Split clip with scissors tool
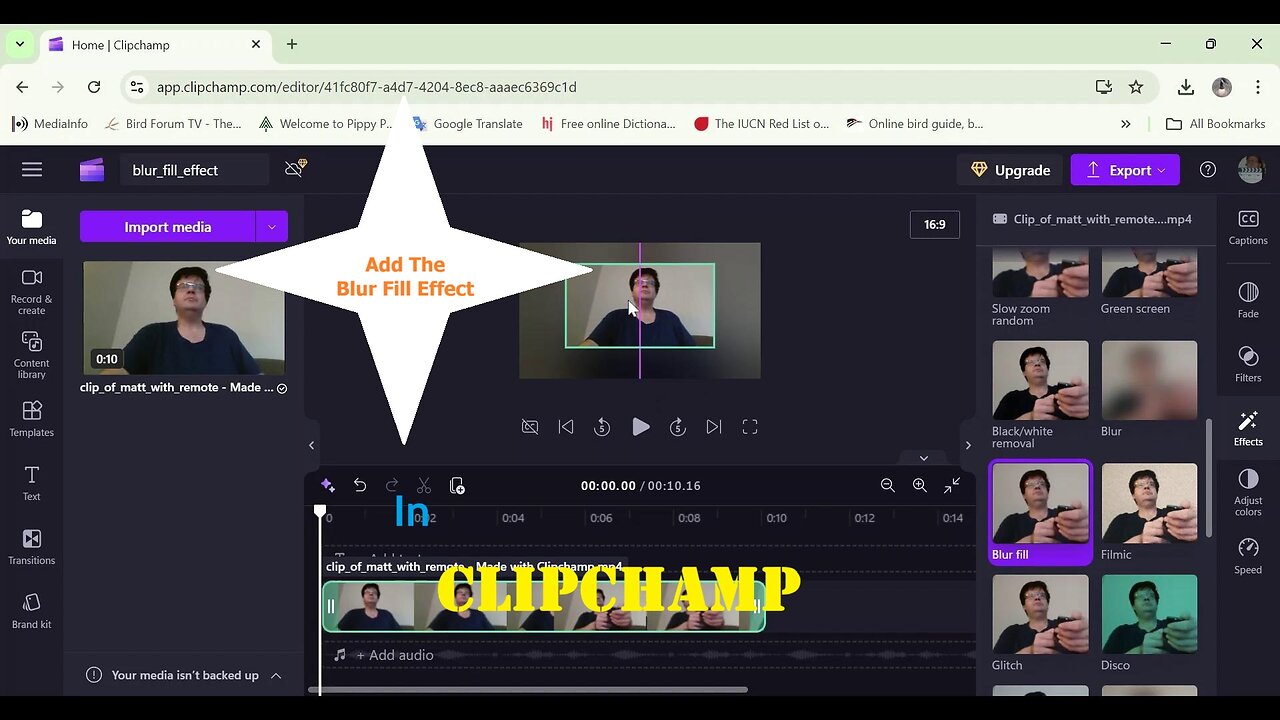Screen dimensions: 1280x720 [x=424, y=485]
